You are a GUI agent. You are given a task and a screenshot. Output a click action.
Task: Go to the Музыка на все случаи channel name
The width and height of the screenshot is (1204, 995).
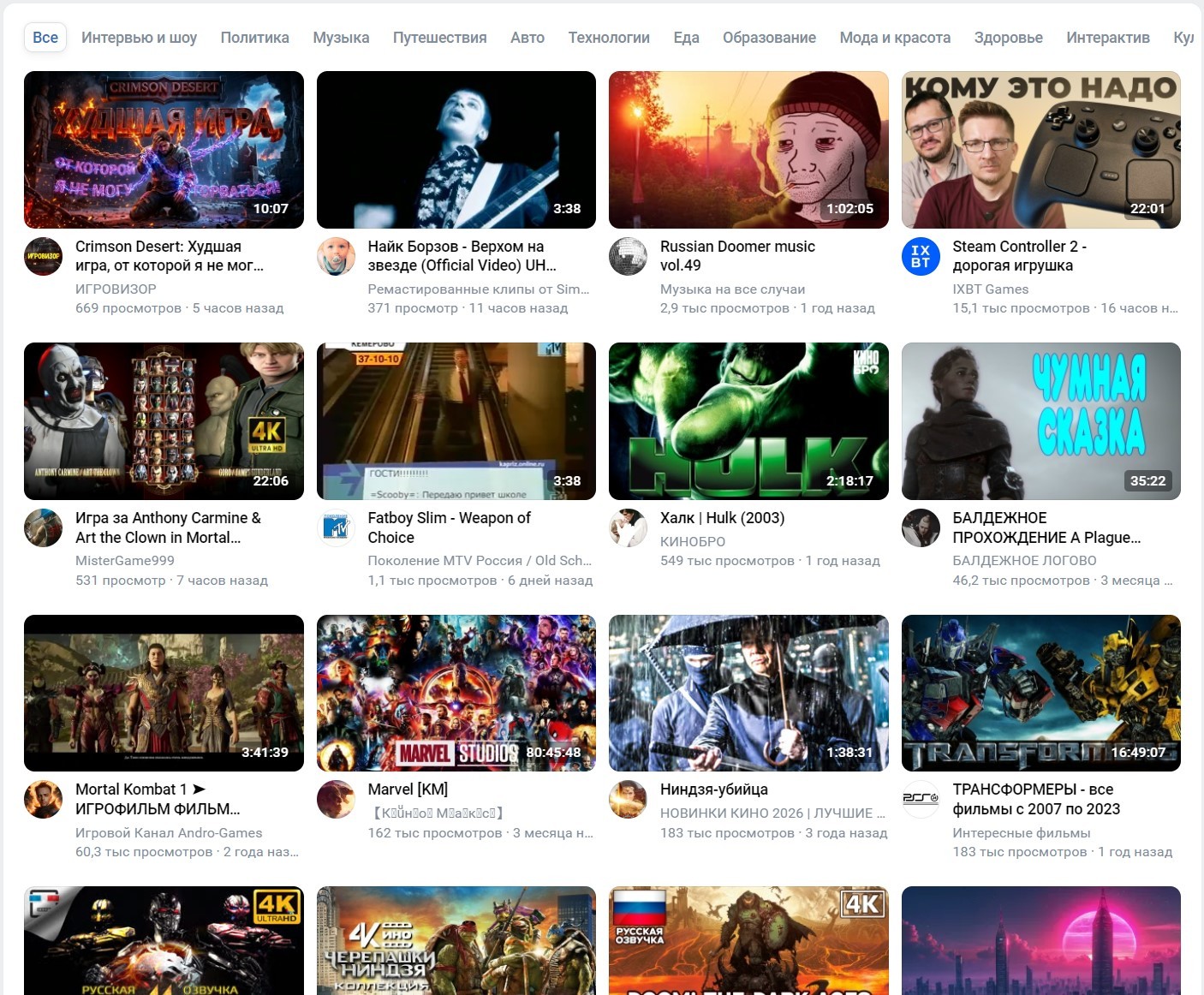(x=732, y=289)
